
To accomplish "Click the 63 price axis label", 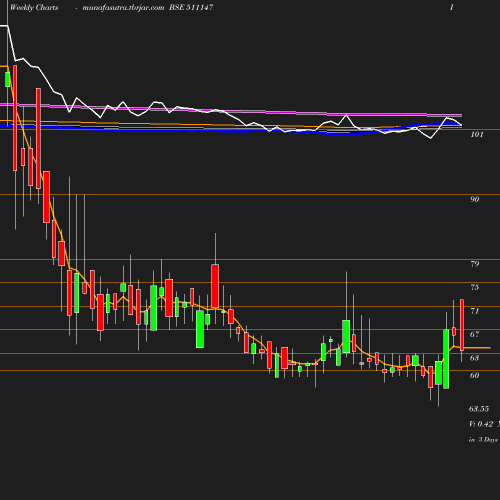I will [x=475, y=358].
